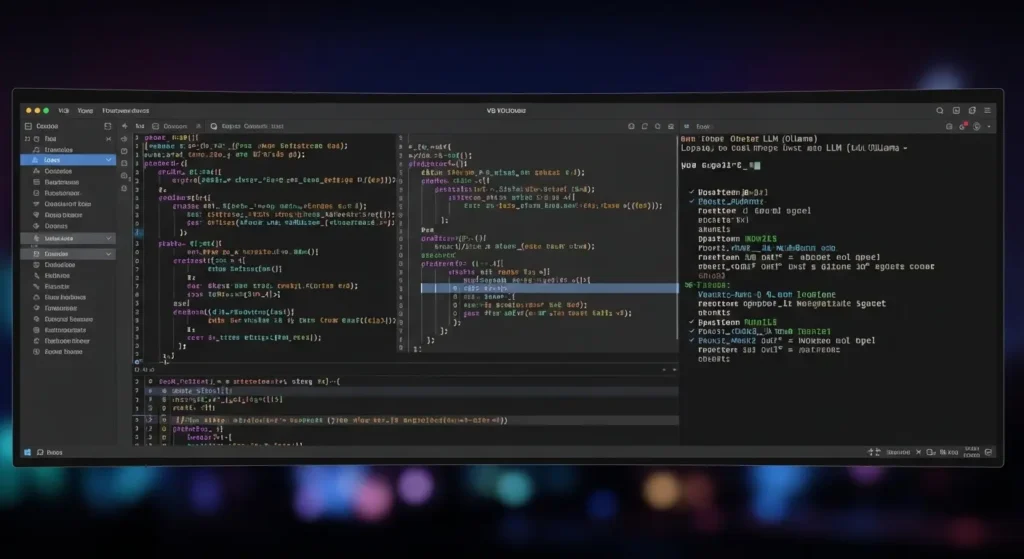Click the 'Soootod' status bar entry
This screenshot has height=559, width=1024.
(898, 452)
